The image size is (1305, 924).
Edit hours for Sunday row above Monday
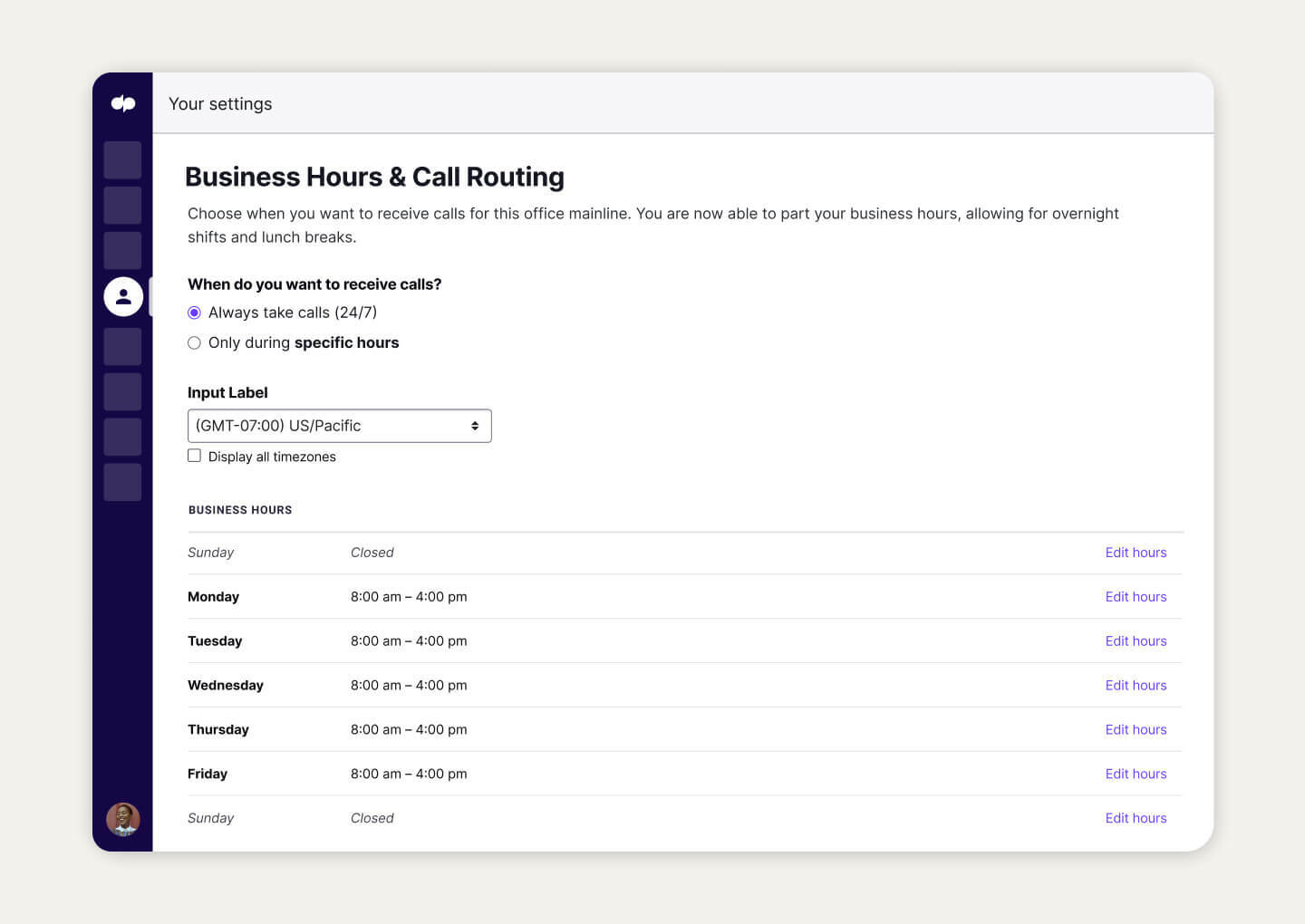1136,553
